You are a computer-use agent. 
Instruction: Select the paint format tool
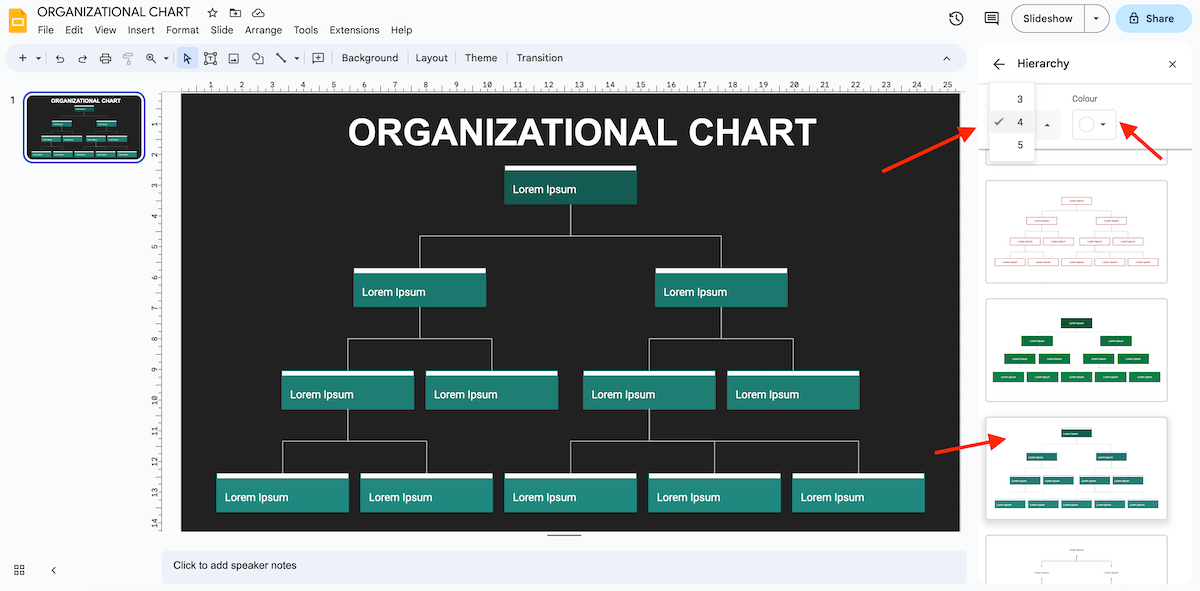(x=128, y=58)
